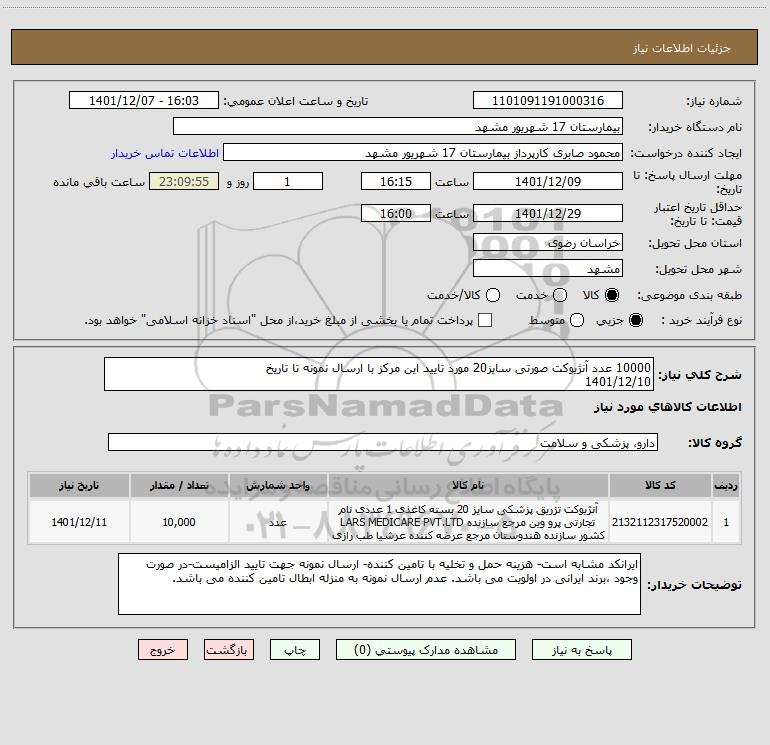Click the شماره نیاز field 1101091191000316
The image size is (770, 745).
pos(548,101)
